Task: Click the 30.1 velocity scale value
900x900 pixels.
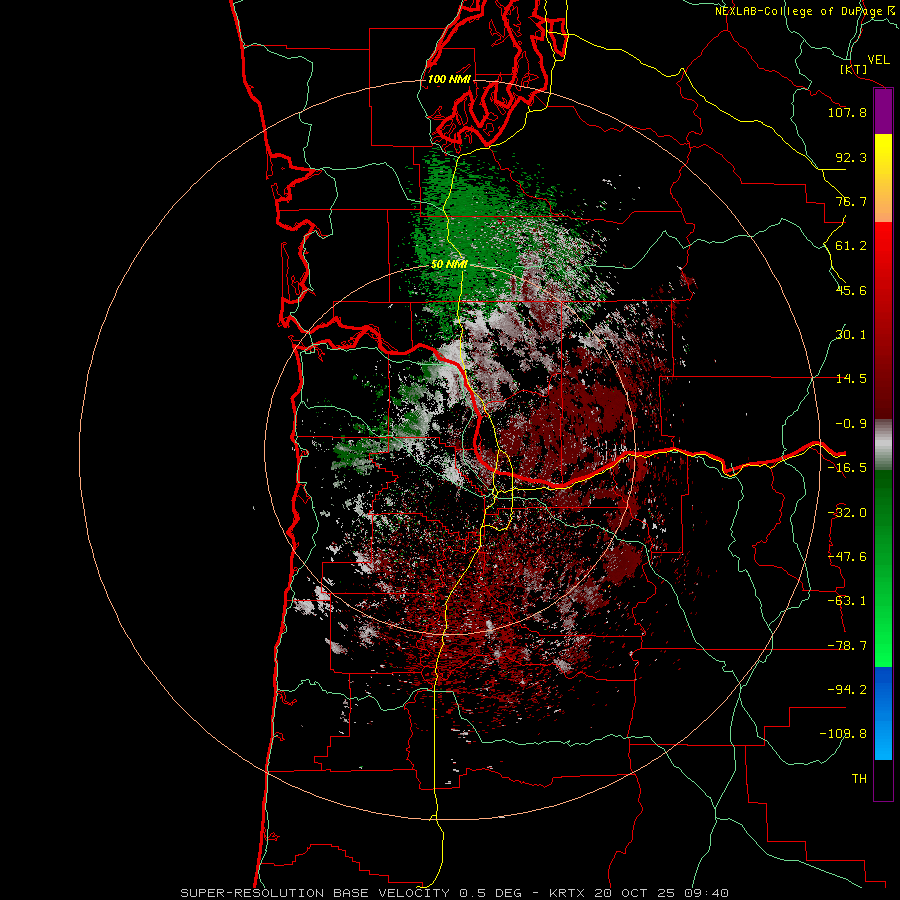Action: [851, 335]
